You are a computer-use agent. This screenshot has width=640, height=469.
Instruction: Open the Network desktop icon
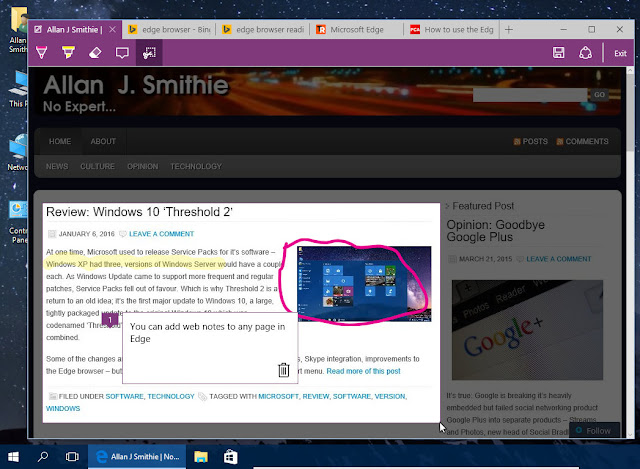(17, 153)
